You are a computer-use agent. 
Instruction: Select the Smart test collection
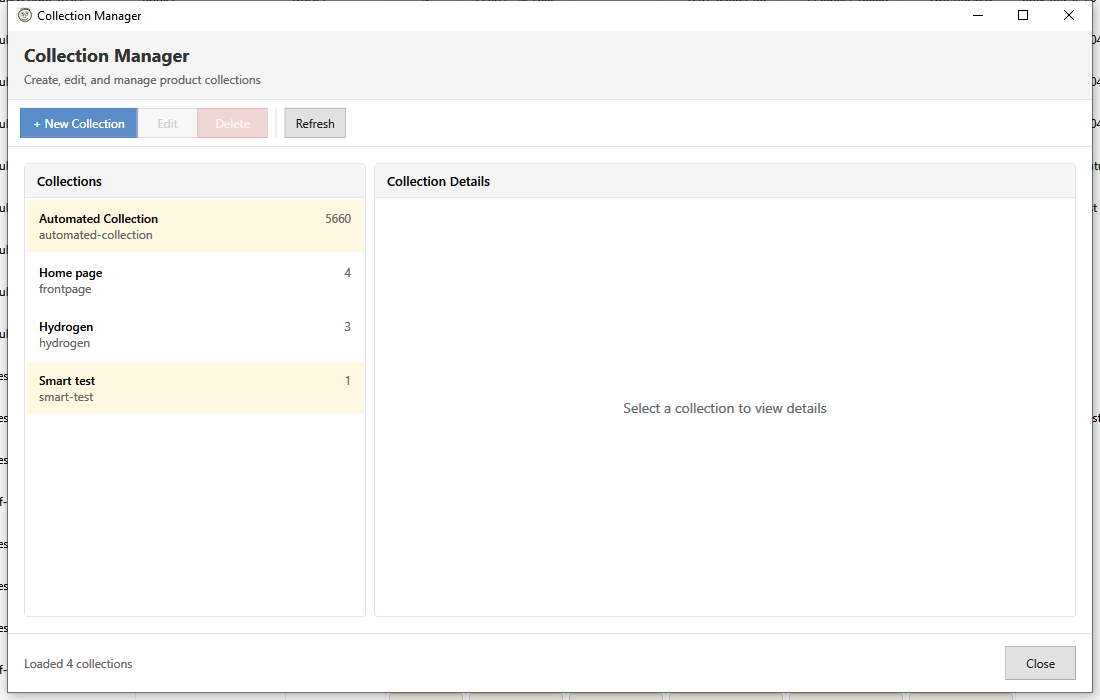point(67,381)
